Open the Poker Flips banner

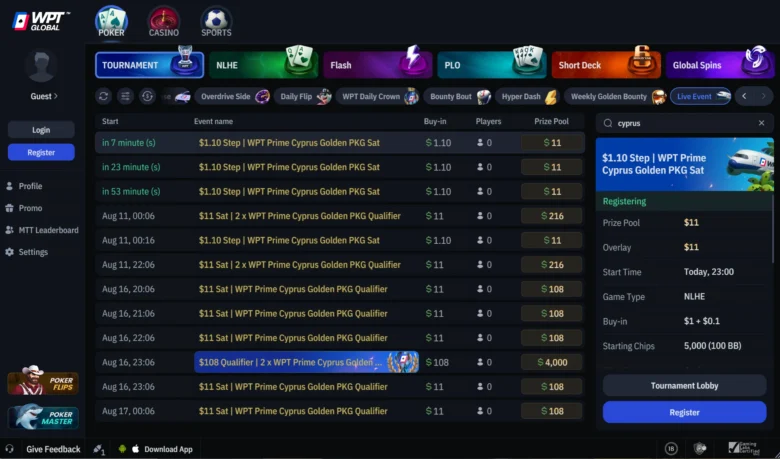43,381
